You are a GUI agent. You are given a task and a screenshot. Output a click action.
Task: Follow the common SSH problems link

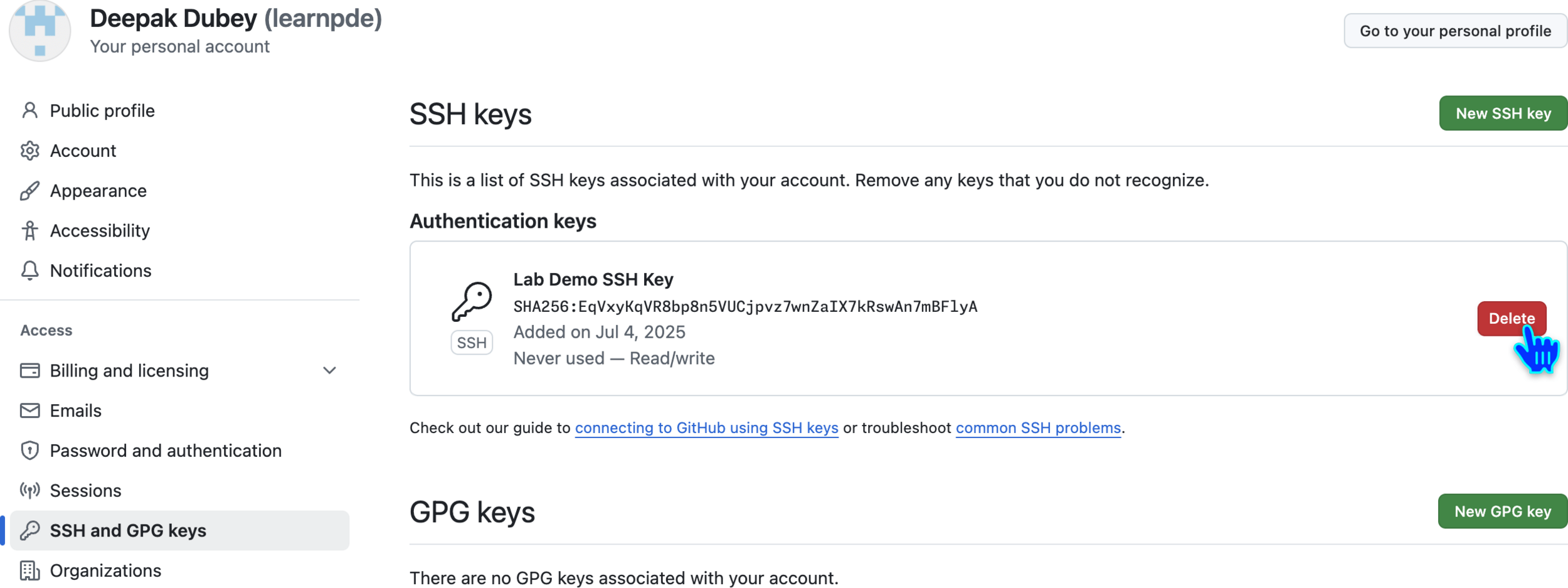tap(1037, 428)
